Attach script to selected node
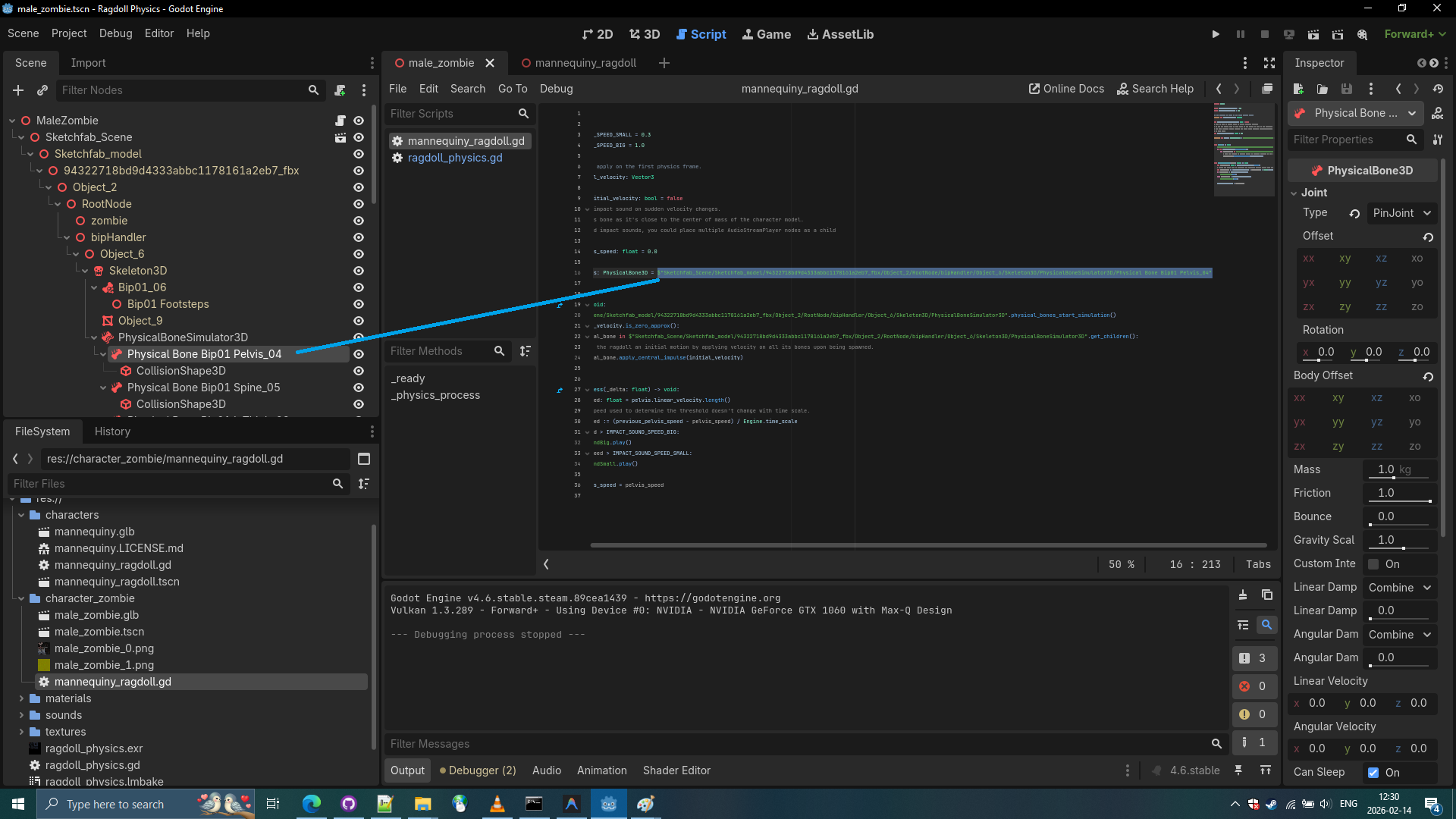1456x819 pixels. 340,90
